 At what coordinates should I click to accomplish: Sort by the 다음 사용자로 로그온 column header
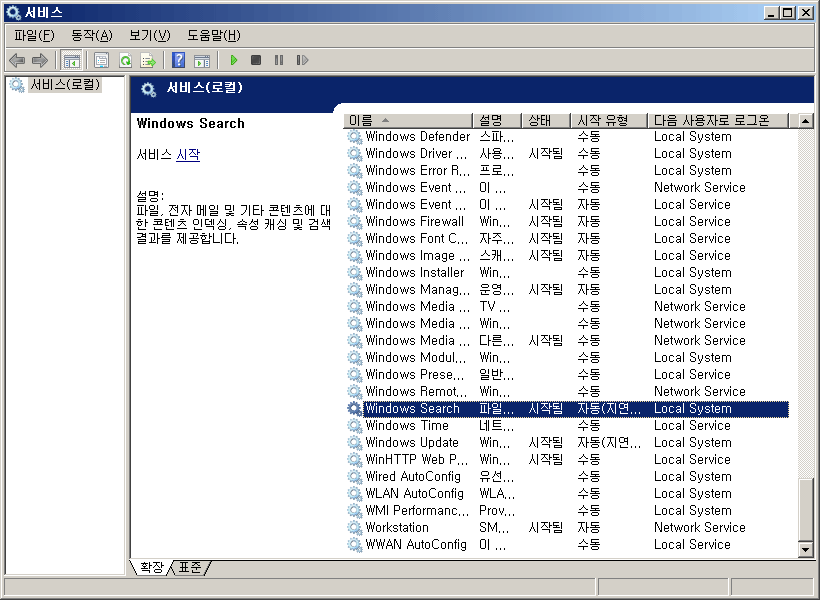coord(718,120)
